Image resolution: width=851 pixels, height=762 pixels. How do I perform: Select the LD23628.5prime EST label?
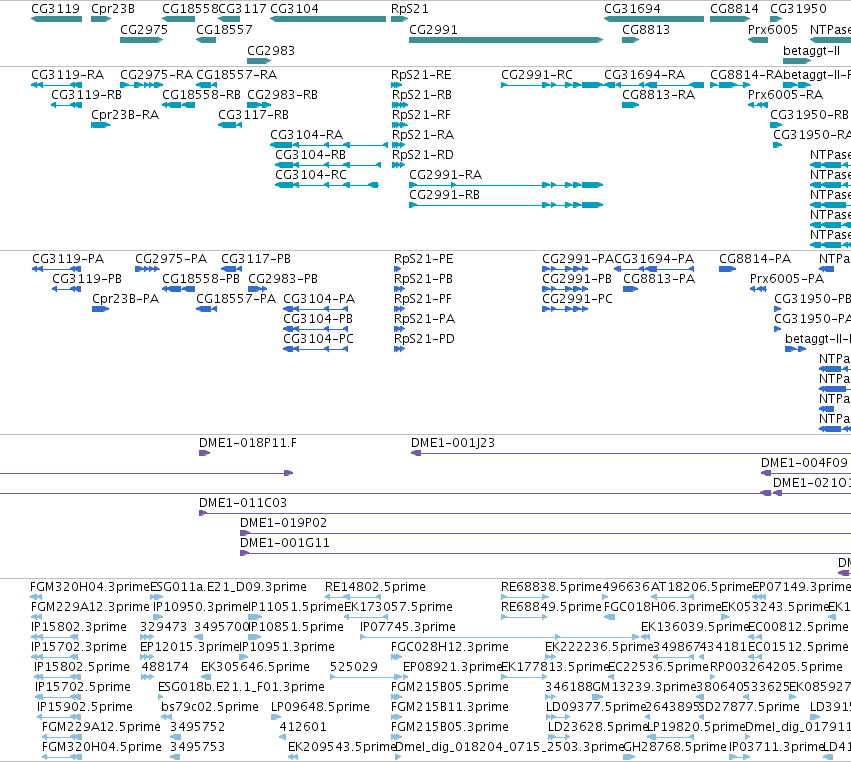coord(597,727)
